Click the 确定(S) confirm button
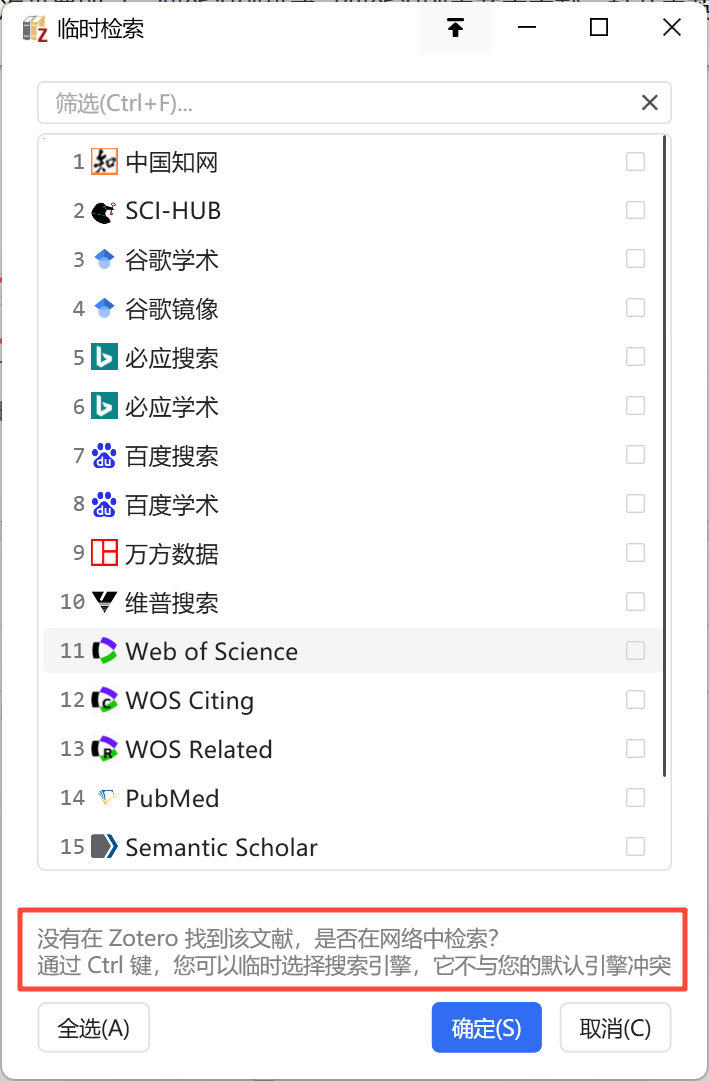 [486, 1028]
